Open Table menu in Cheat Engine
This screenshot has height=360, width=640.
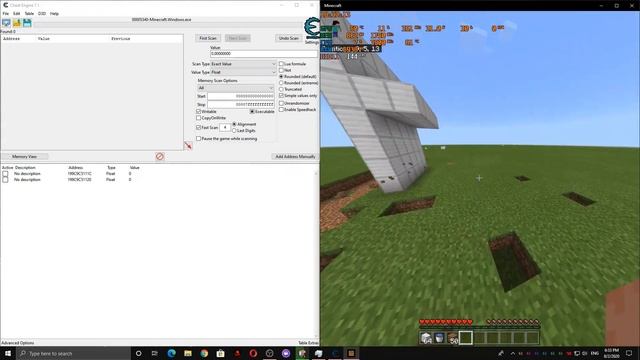click(29, 13)
